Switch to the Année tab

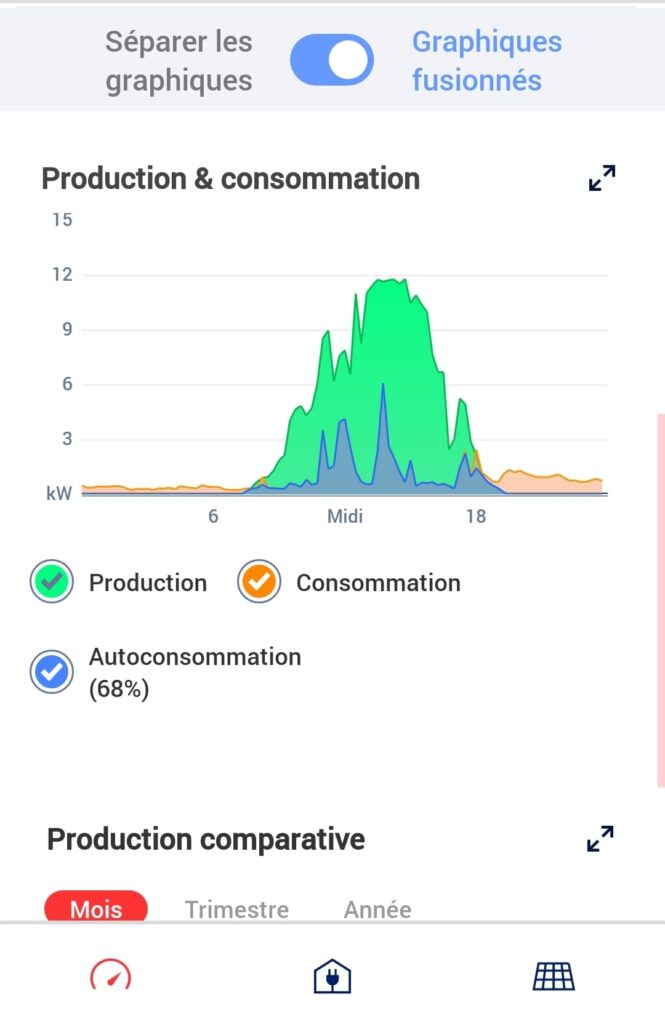(x=378, y=909)
